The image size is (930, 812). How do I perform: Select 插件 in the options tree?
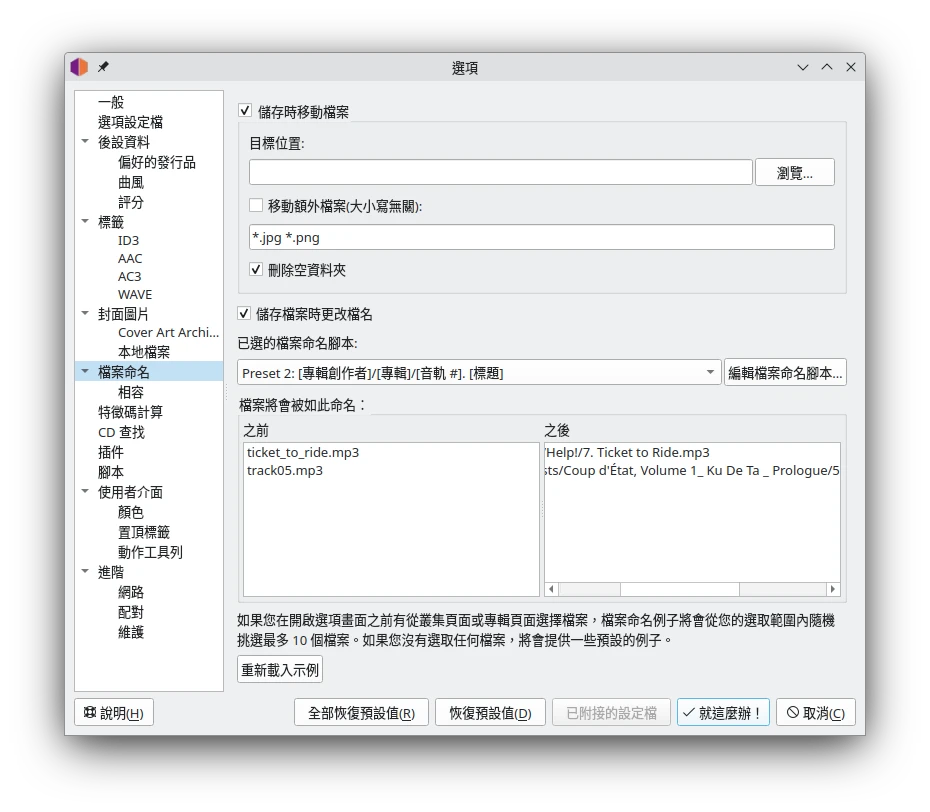111,452
